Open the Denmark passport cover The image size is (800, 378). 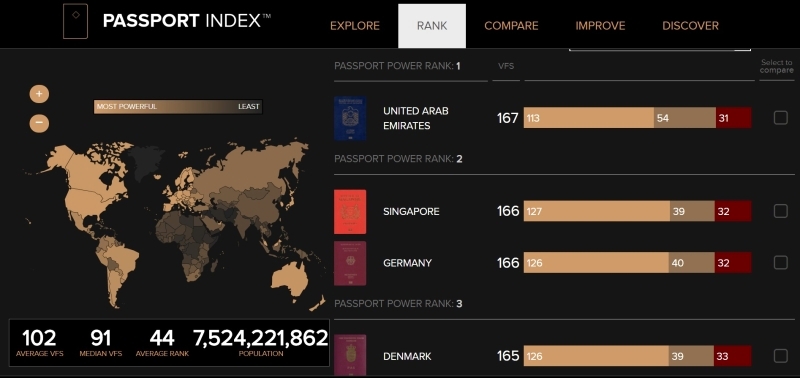[350, 356]
